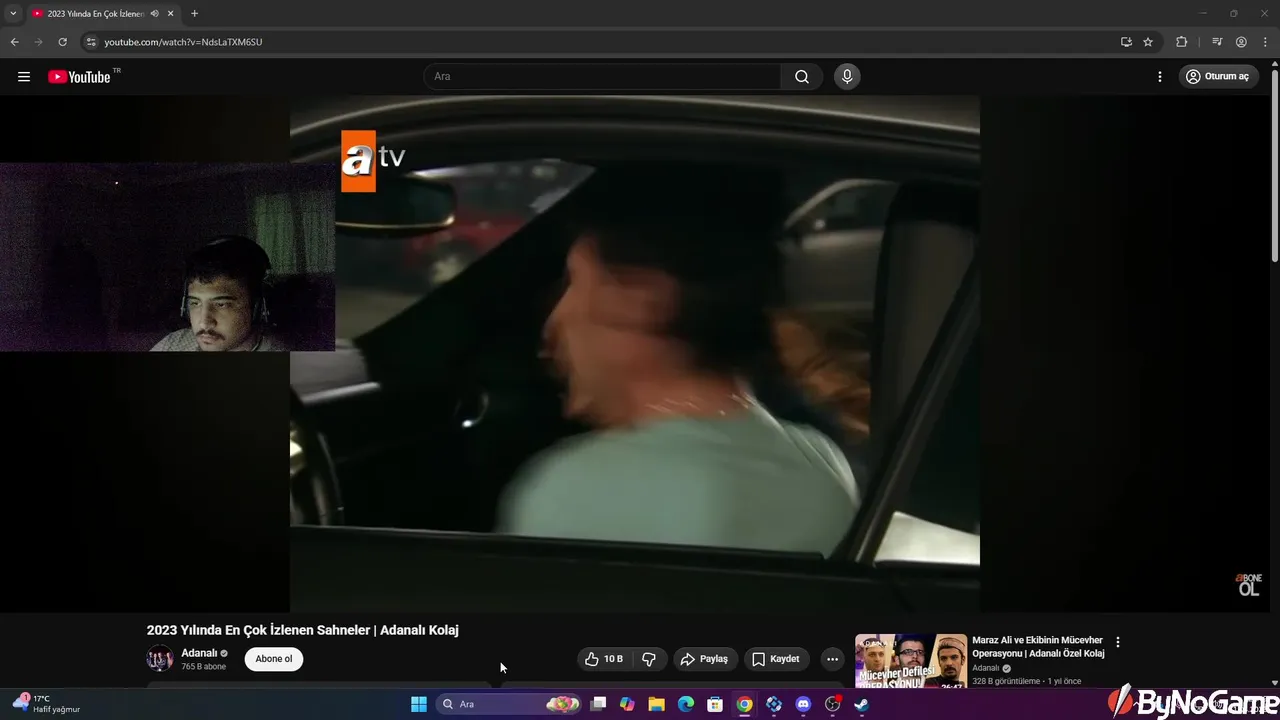Open YouTube settings three-dot menu

point(1160,77)
